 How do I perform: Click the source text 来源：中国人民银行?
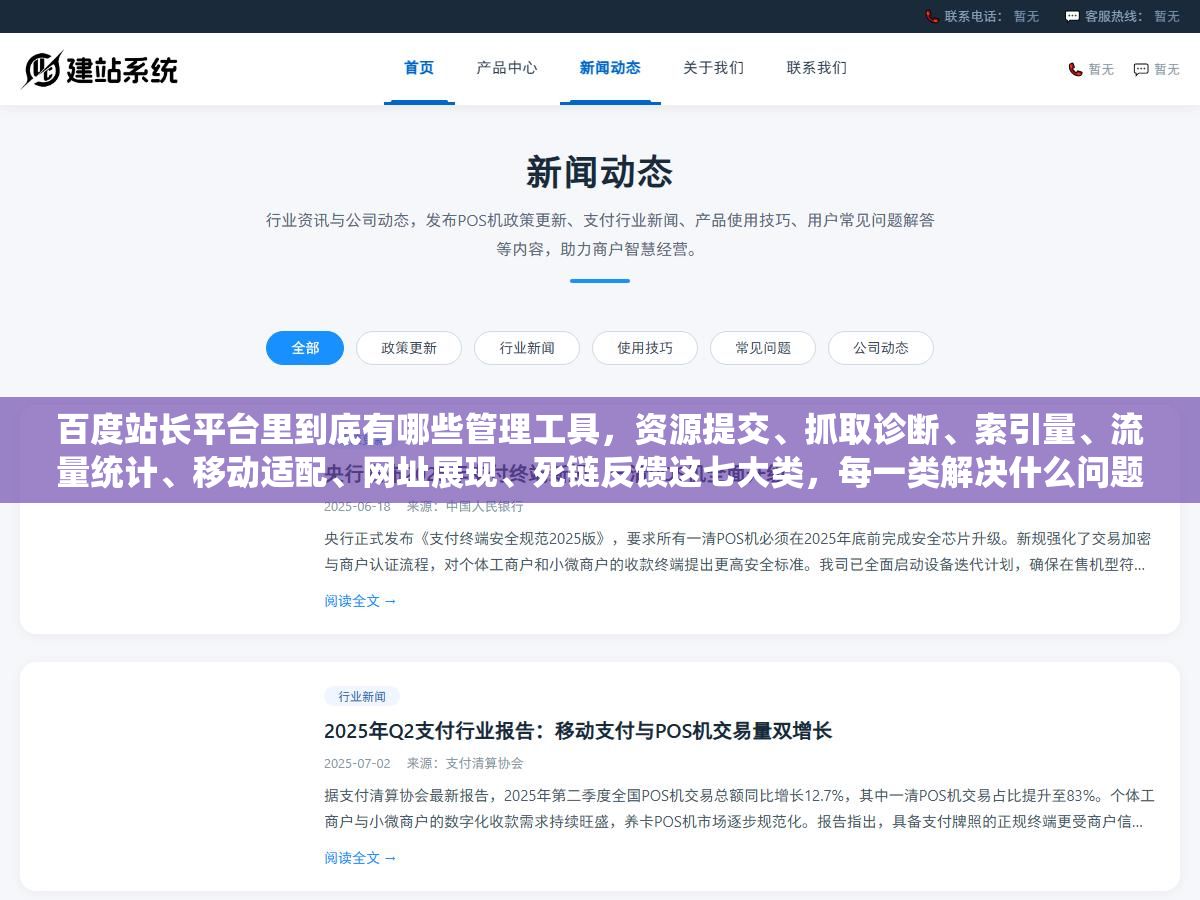pos(465,506)
